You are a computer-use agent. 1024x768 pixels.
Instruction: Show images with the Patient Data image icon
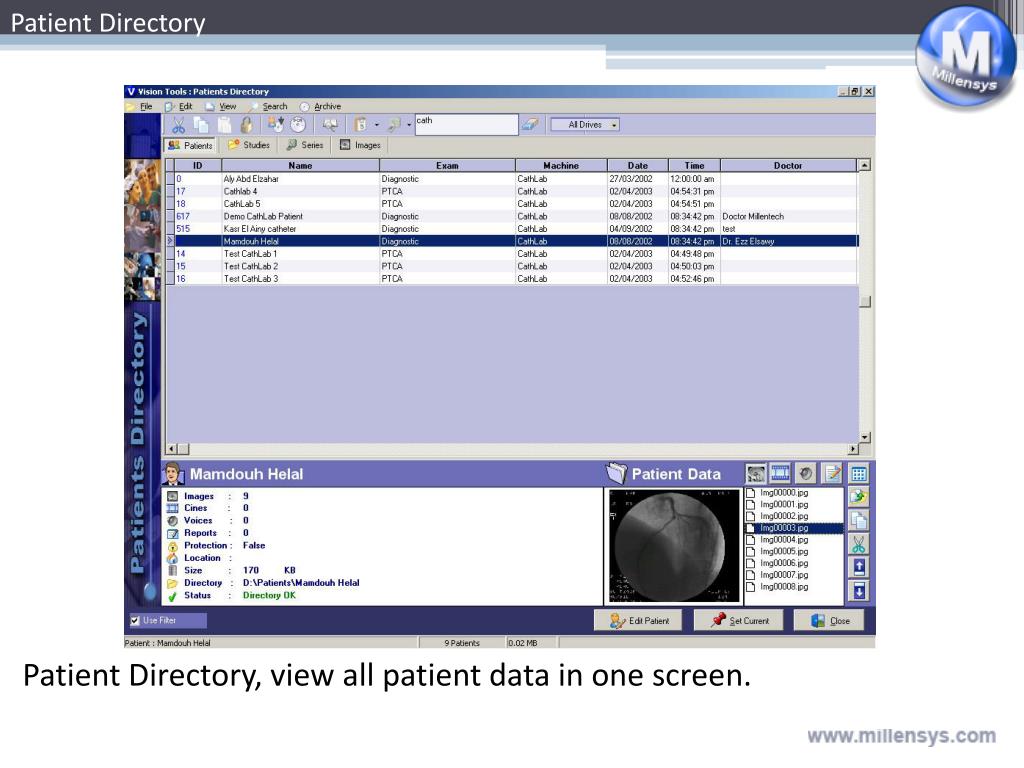(756, 473)
